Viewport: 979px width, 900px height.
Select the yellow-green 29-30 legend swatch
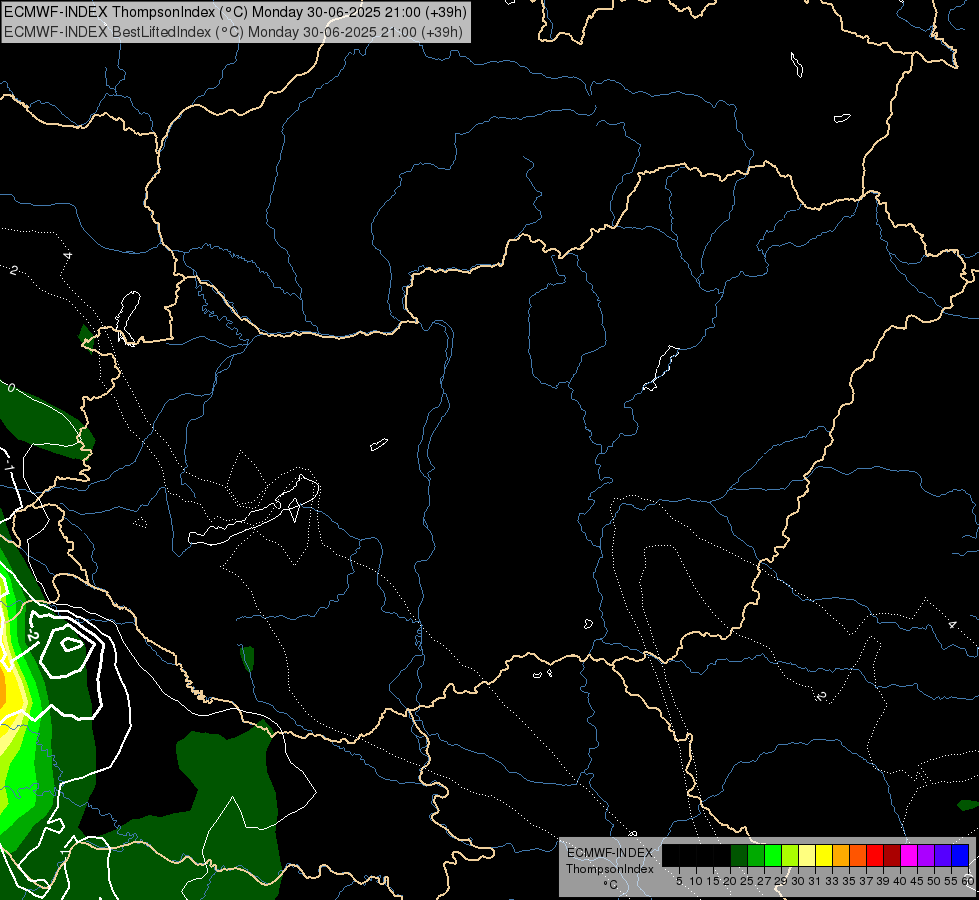[x=790, y=855]
